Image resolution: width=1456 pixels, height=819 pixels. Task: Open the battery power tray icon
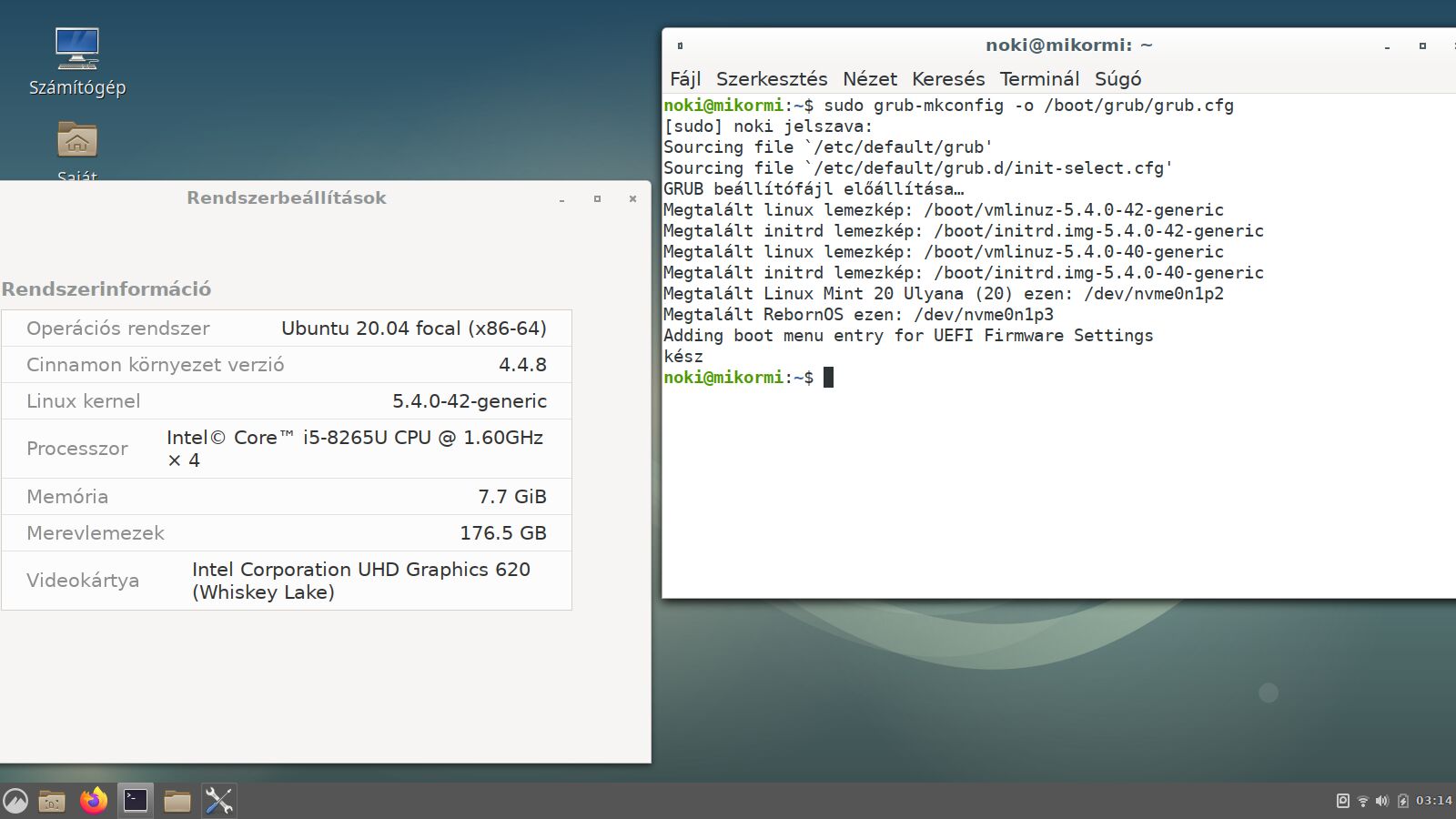point(1402,801)
